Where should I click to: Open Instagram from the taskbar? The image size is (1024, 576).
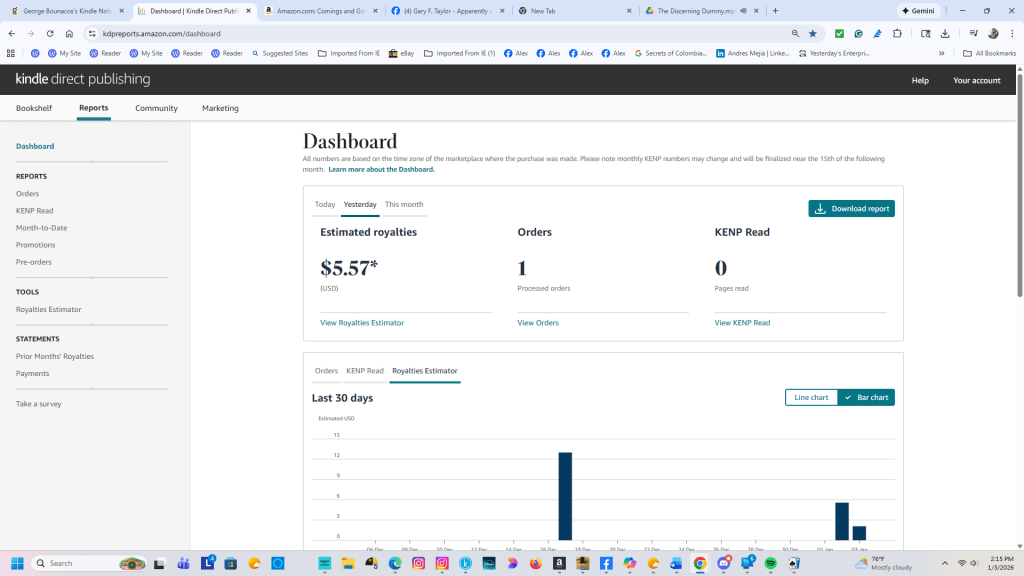point(418,563)
